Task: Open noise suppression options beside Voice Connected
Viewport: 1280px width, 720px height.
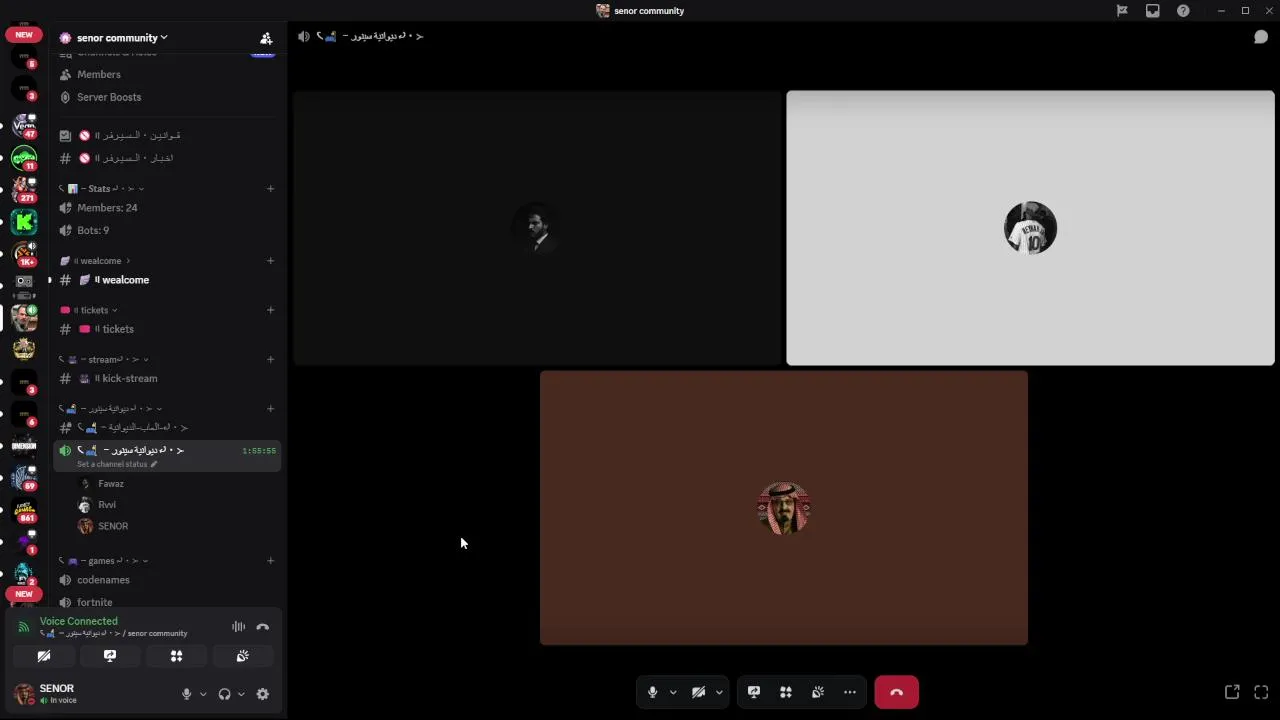Action: coord(238,627)
